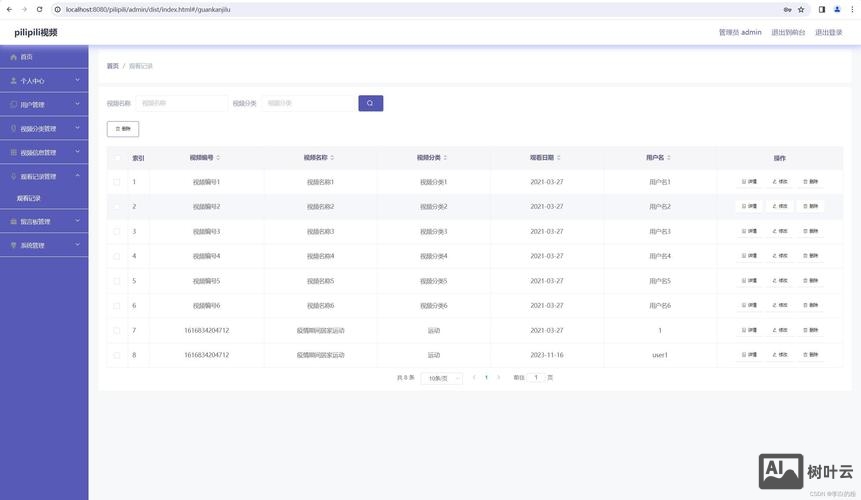
Task: Select all rows with the header checkbox
Action: tap(117, 158)
